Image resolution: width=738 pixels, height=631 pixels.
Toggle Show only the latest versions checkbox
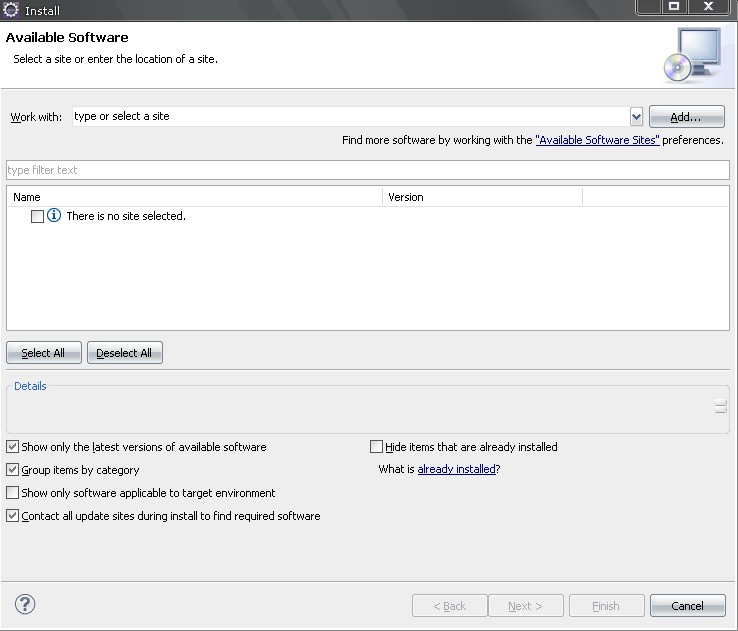(x=13, y=447)
